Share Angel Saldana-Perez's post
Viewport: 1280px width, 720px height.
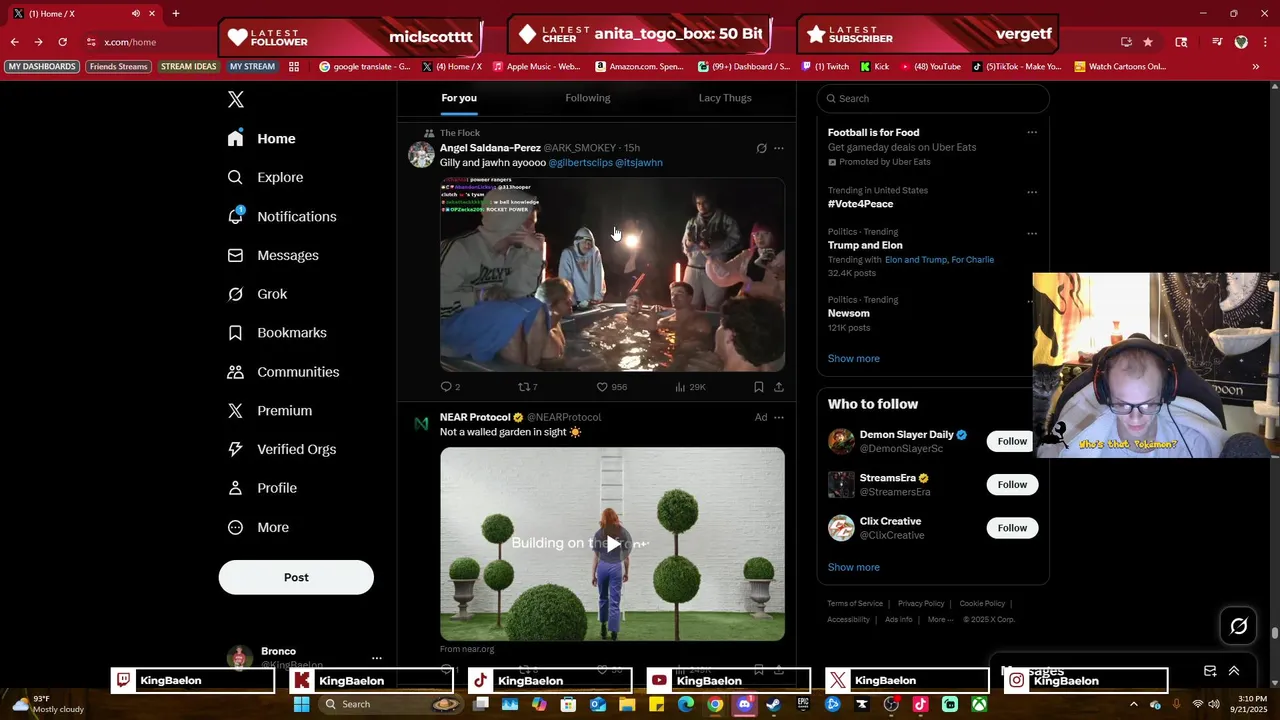[779, 387]
